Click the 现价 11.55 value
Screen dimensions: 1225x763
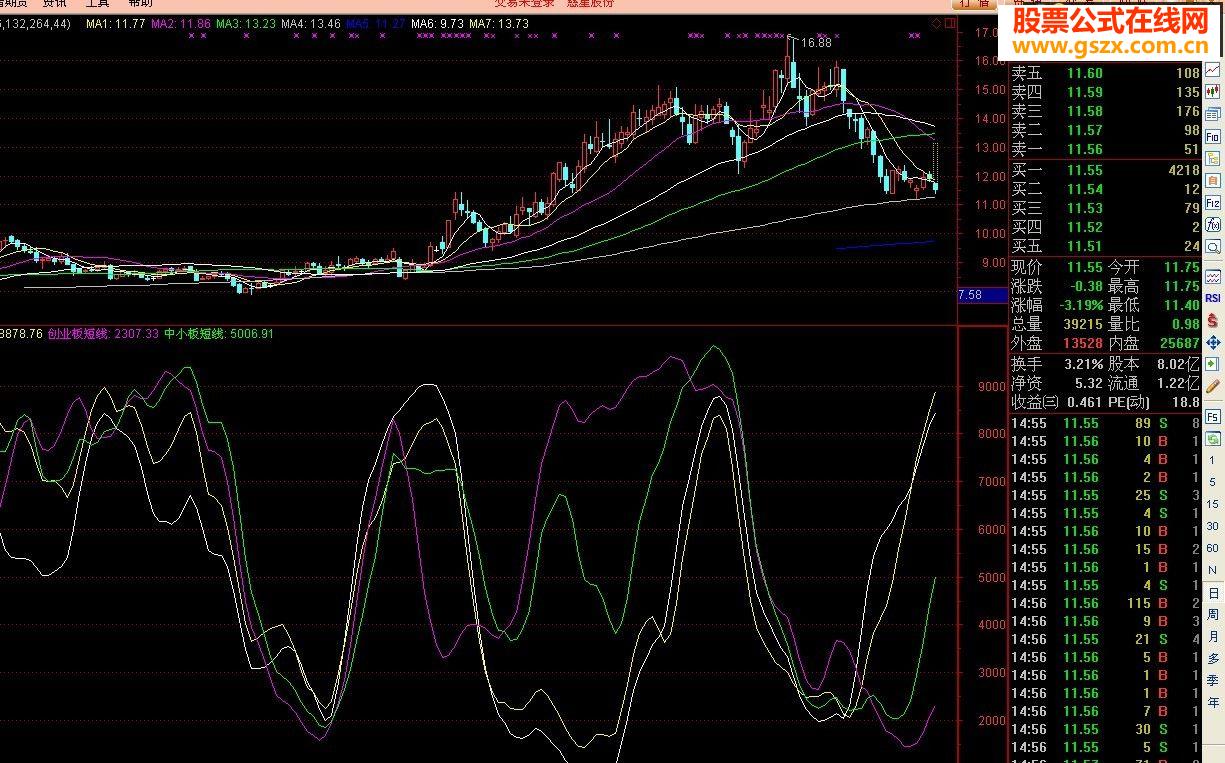coord(1084,267)
